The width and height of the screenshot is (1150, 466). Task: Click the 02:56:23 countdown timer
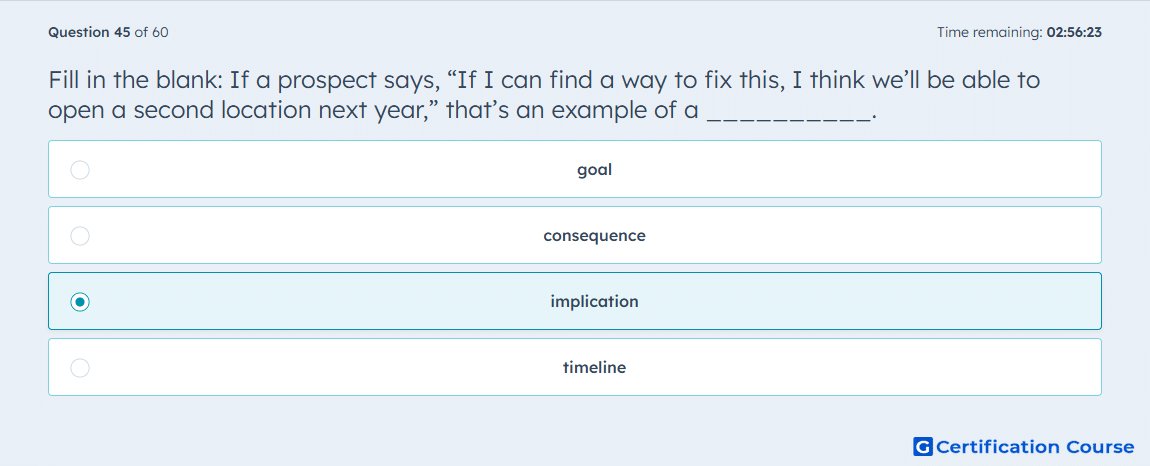(1074, 32)
